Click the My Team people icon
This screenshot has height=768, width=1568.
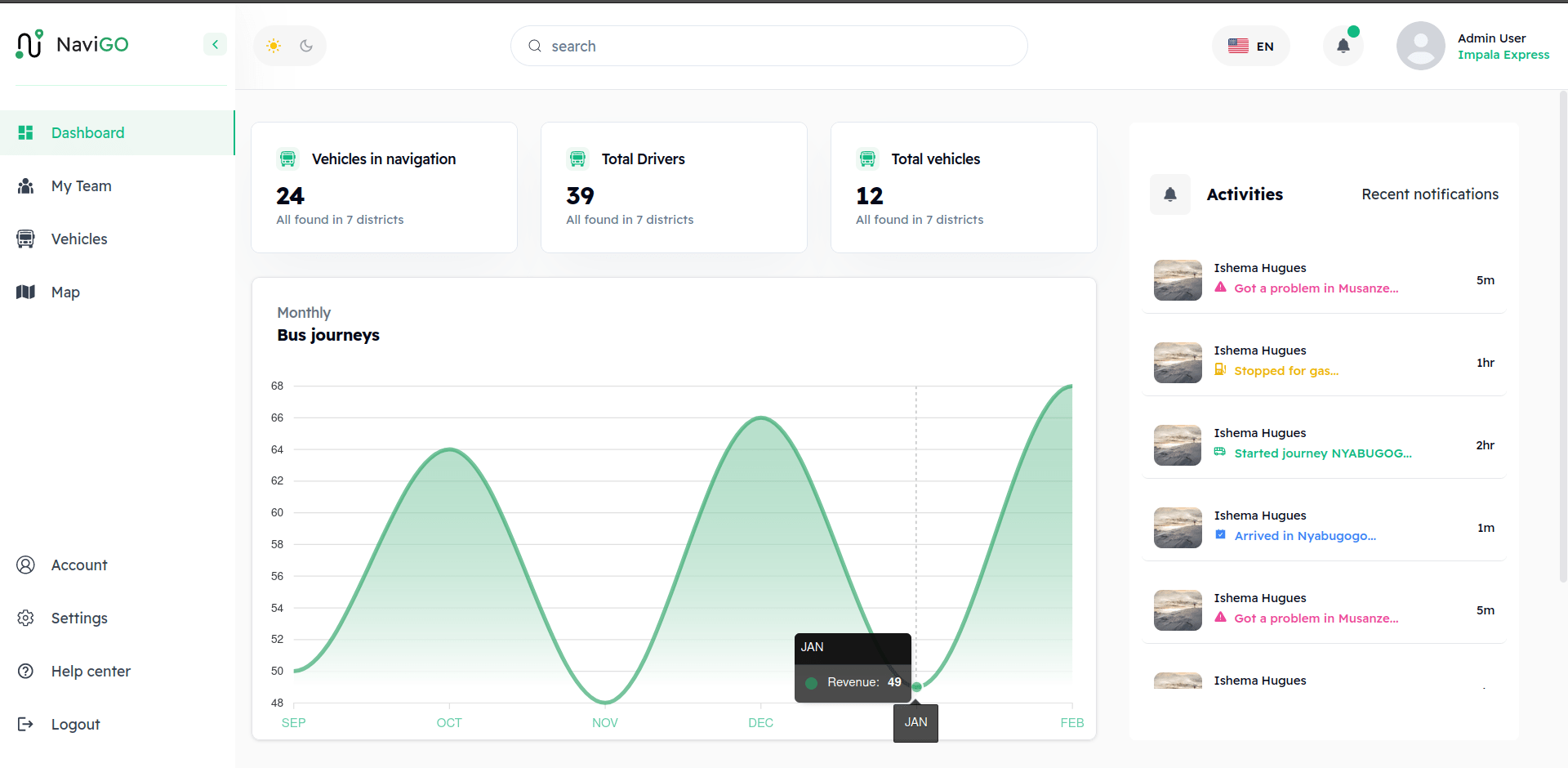25,185
